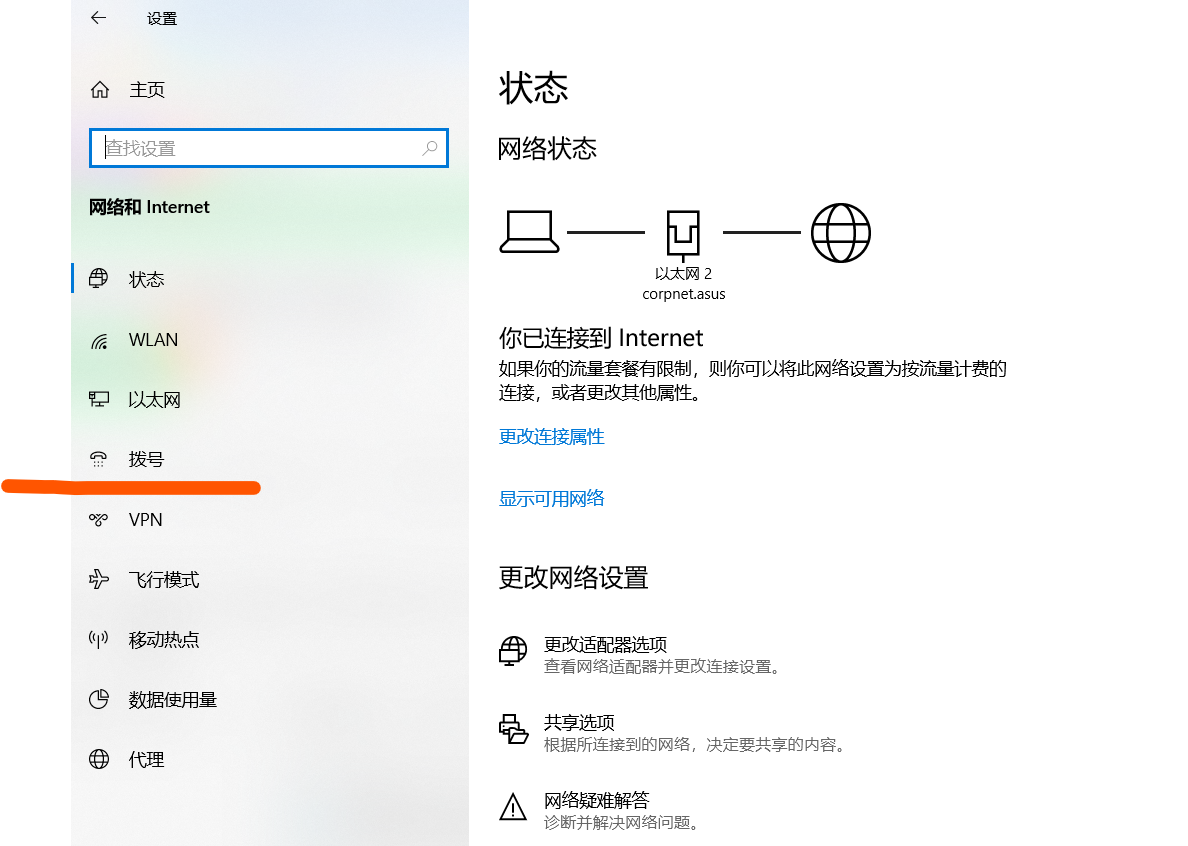Screen dimensions: 1188x846
Task: Open VPN settings via its icon
Action: click(98, 519)
